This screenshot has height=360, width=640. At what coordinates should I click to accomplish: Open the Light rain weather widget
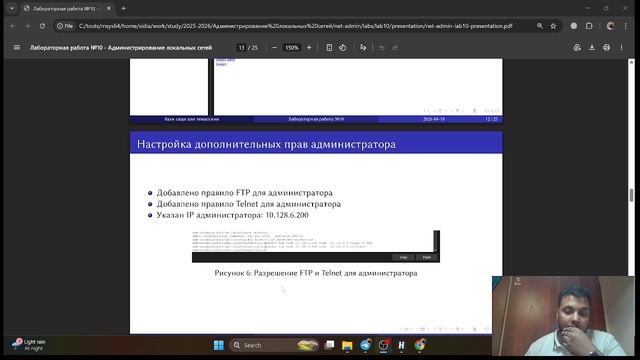point(29,345)
